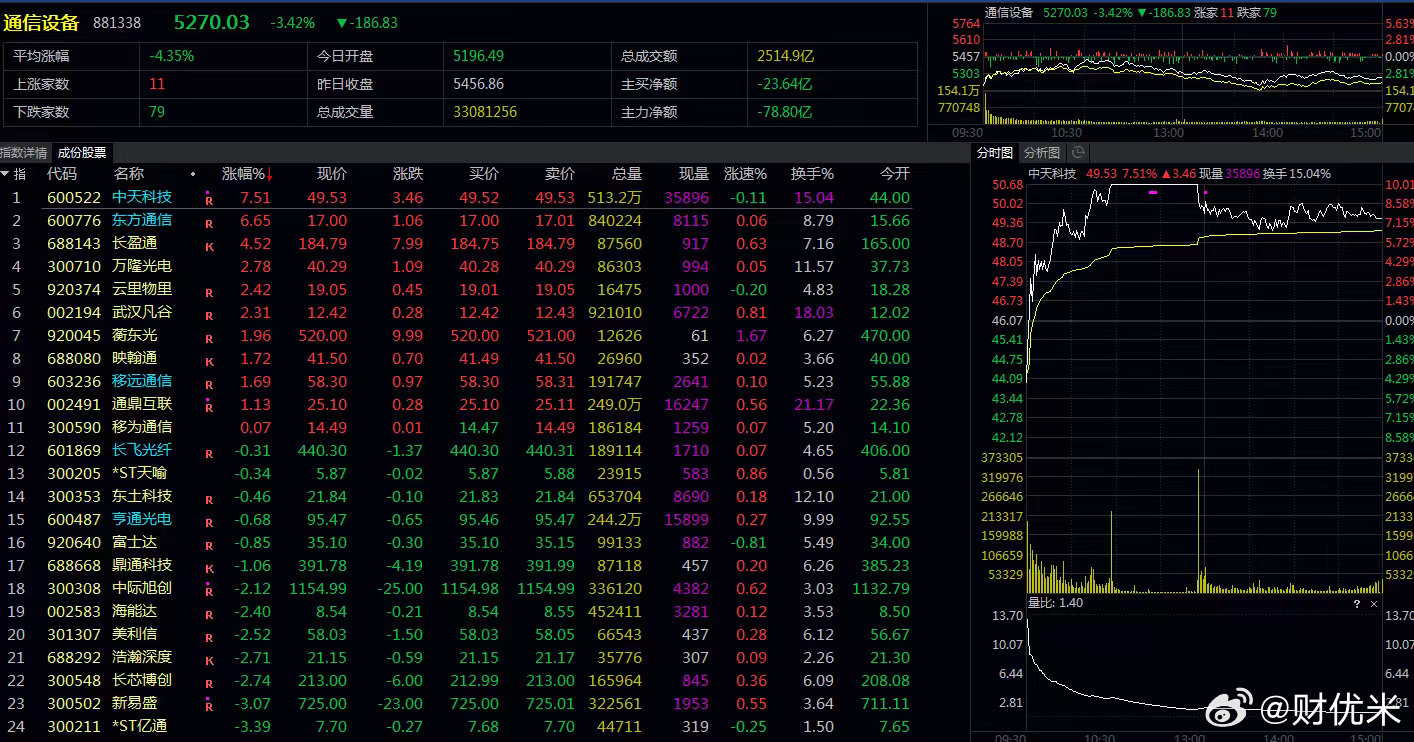The image size is (1414, 742).
Task: Select stock row 武汉凡谷
Action: pyautogui.click(x=456, y=313)
